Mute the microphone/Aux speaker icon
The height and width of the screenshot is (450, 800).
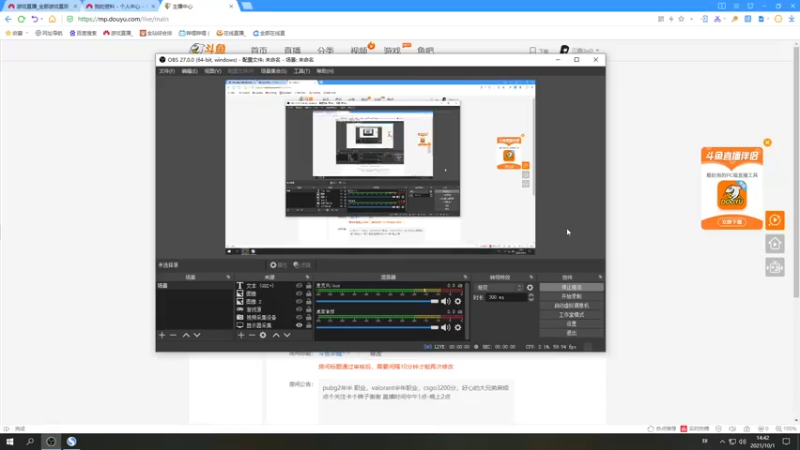(446, 301)
